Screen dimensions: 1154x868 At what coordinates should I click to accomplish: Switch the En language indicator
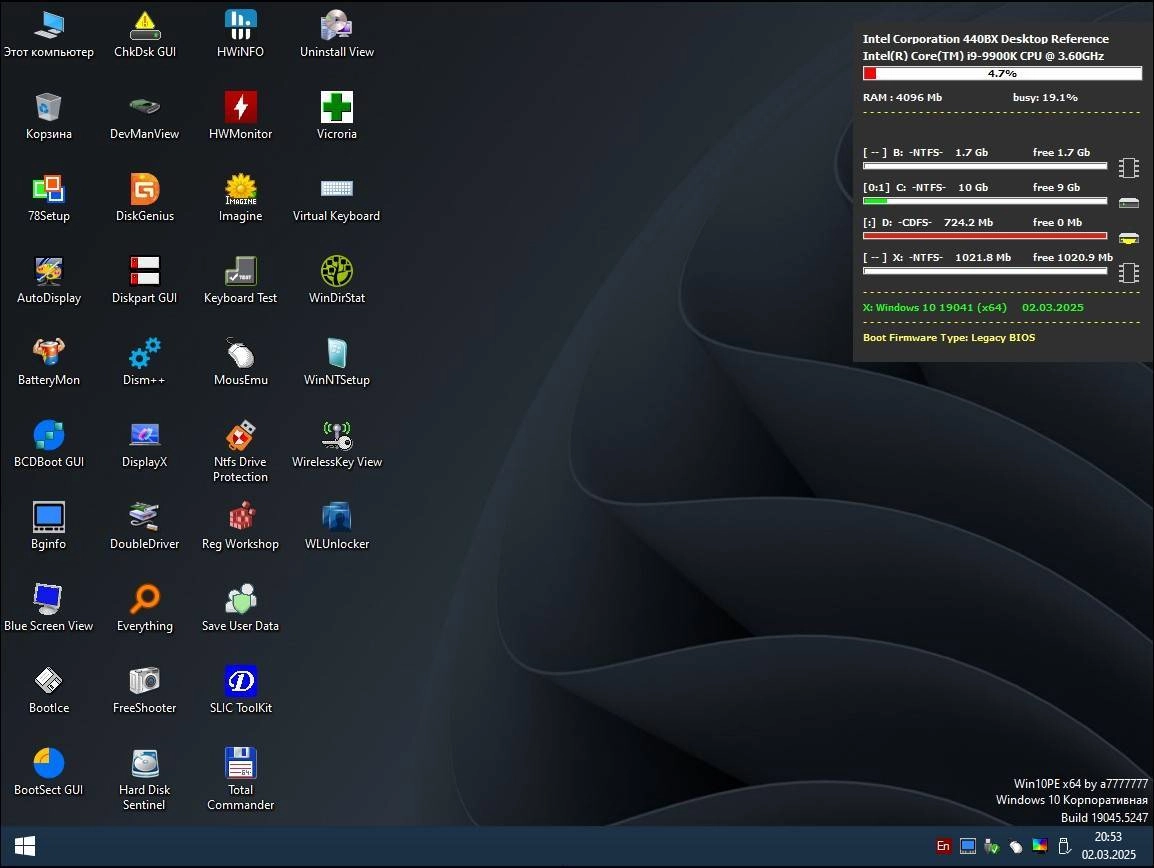(x=943, y=847)
